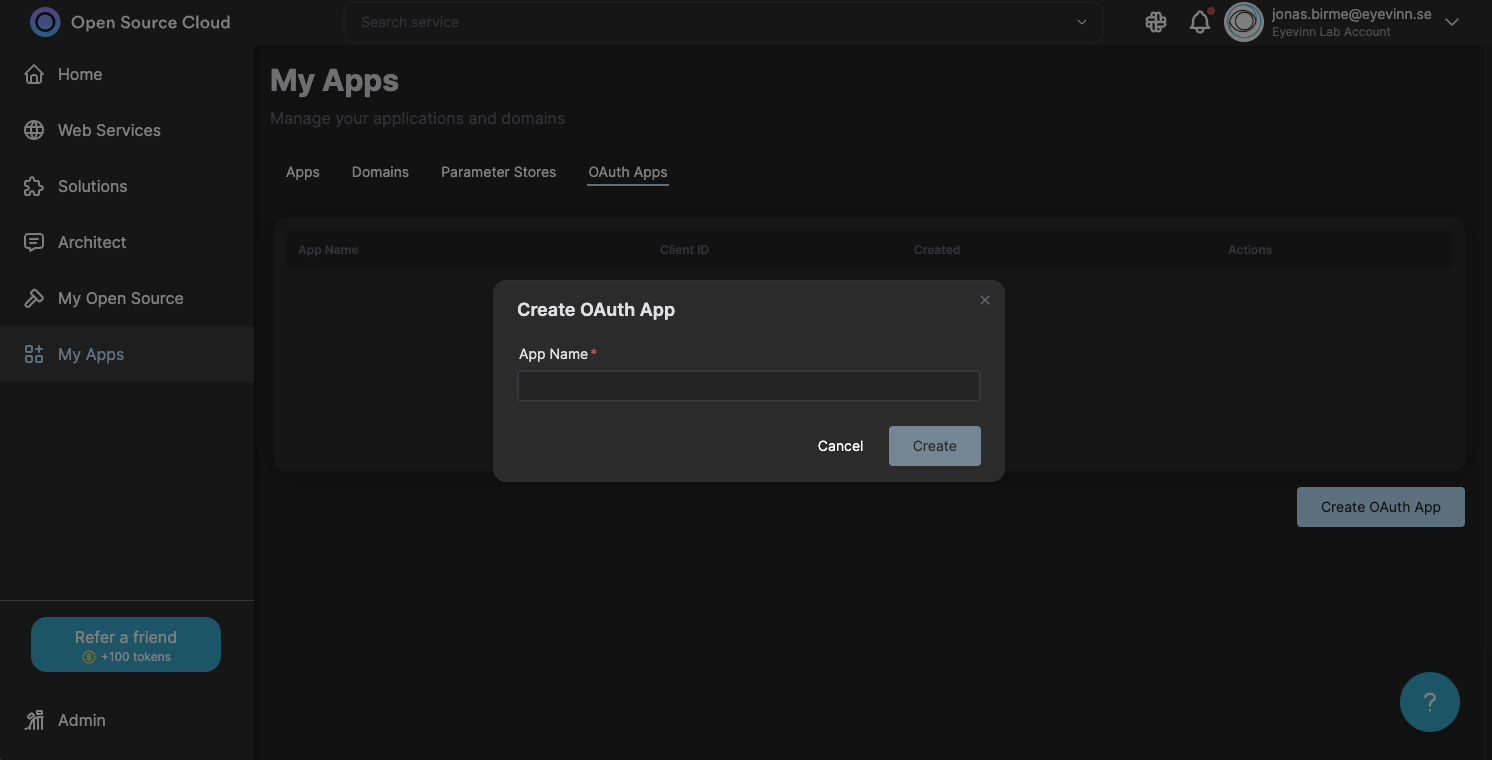The width and height of the screenshot is (1492, 760).
Task: Click the My Apps grid icon
Action: click(33, 353)
